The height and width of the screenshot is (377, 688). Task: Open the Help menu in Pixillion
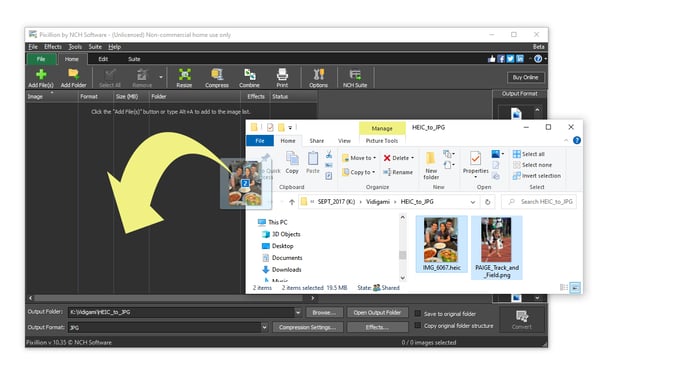[x=115, y=47]
